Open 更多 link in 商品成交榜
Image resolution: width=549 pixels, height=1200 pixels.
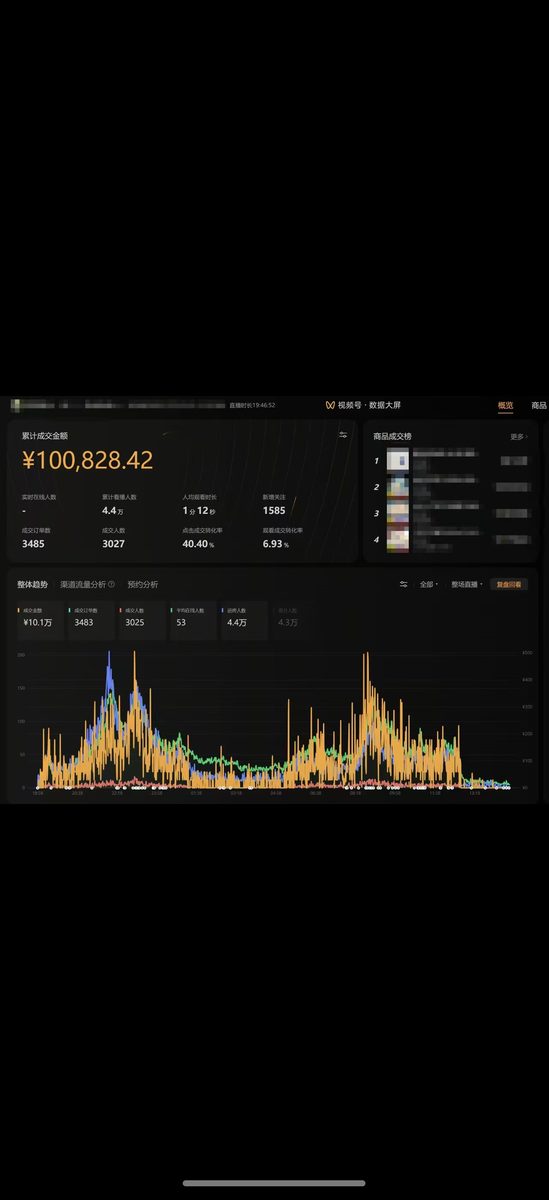pos(518,436)
